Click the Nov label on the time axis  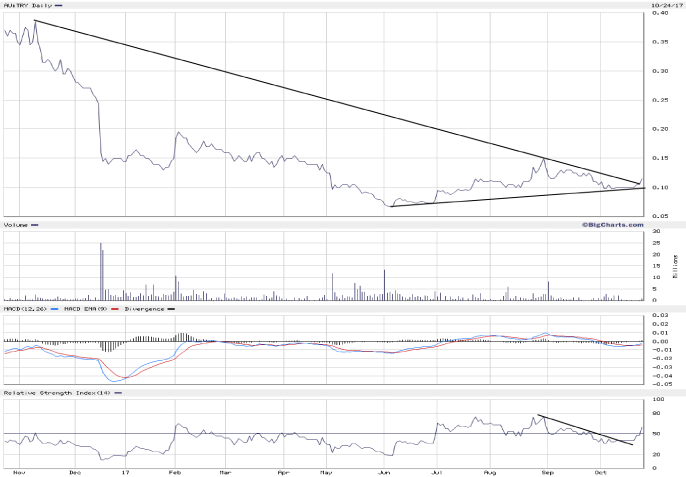pos(17,469)
